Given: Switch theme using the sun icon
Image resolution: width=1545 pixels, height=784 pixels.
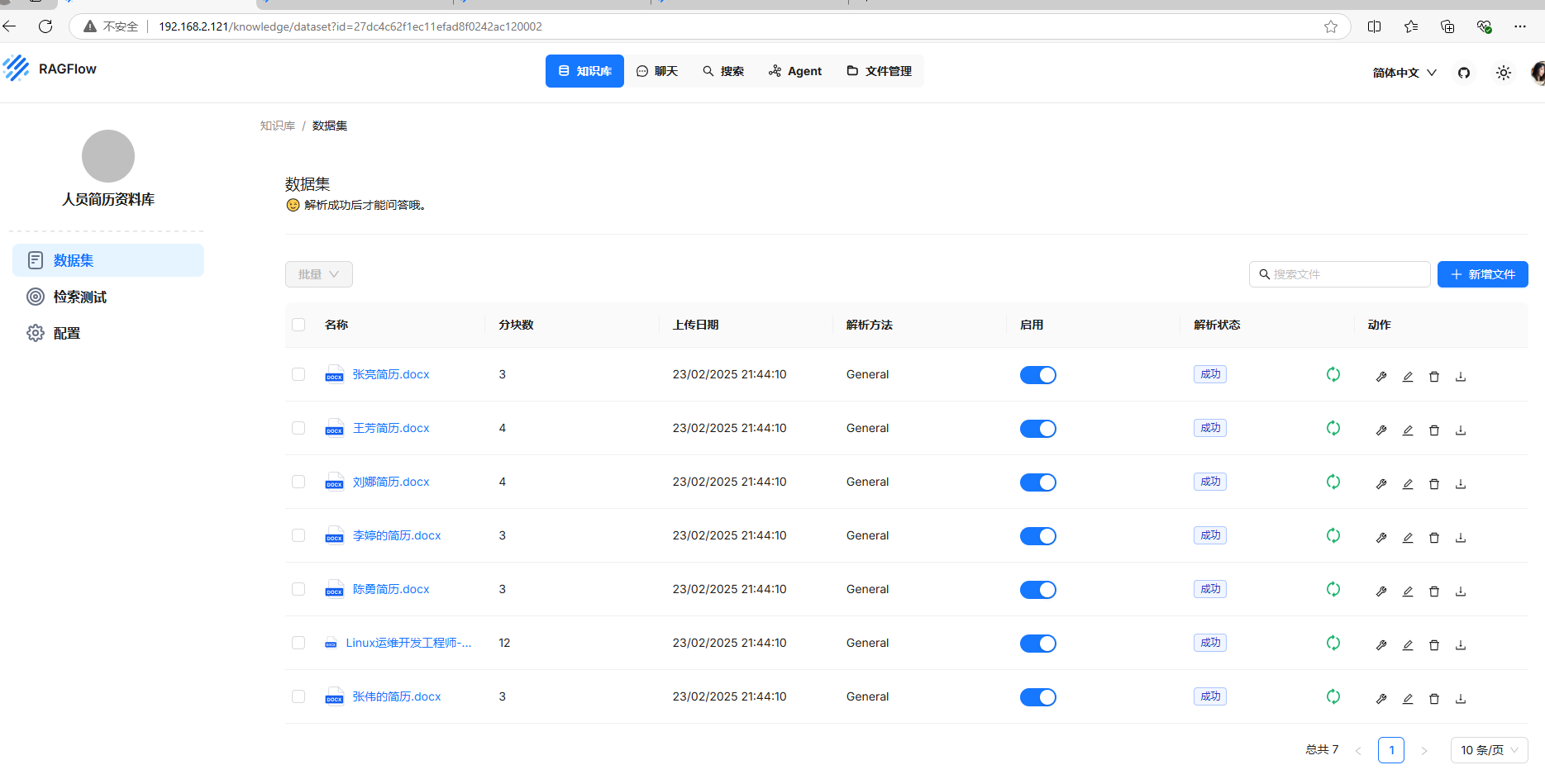Looking at the screenshot, I should click(1503, 73).
